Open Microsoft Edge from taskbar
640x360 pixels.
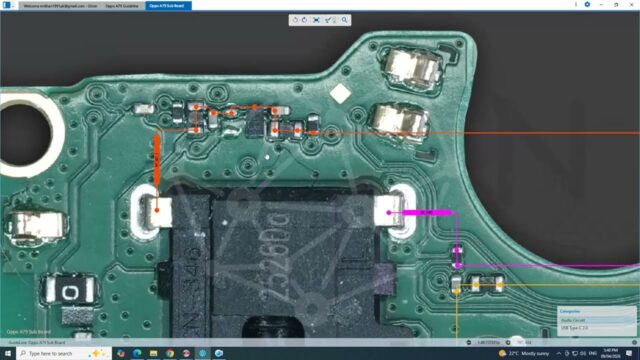pos(137,353)
